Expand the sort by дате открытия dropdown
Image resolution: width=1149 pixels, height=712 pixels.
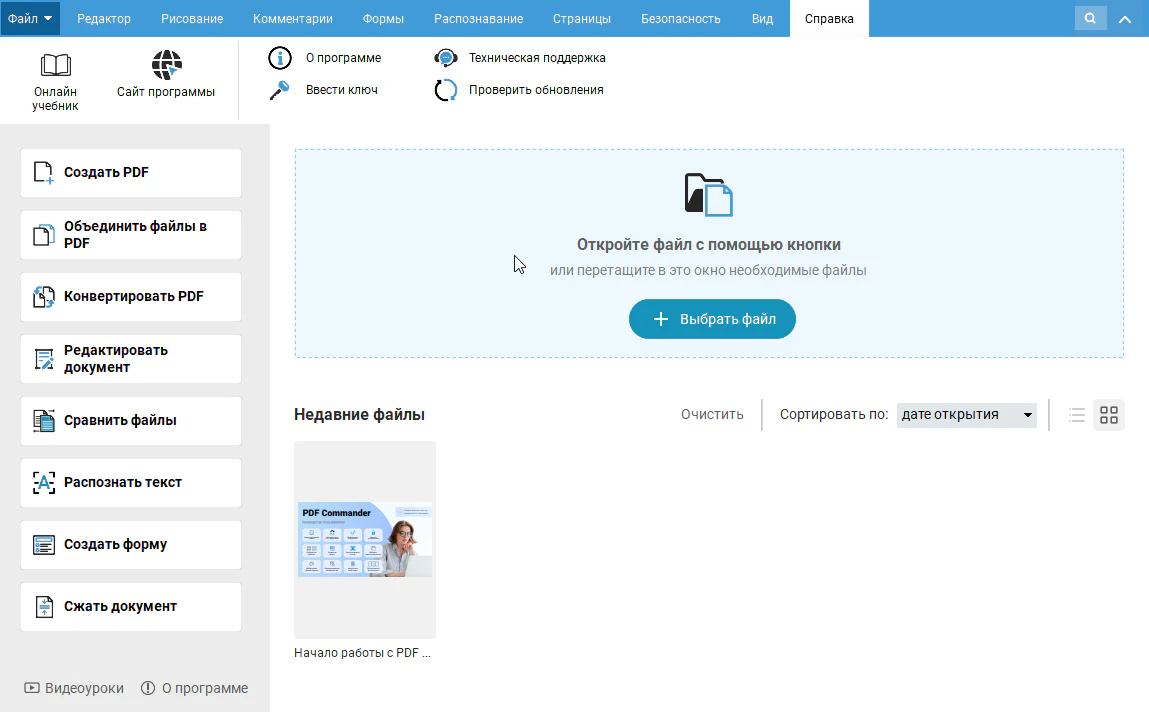(966, 415)
